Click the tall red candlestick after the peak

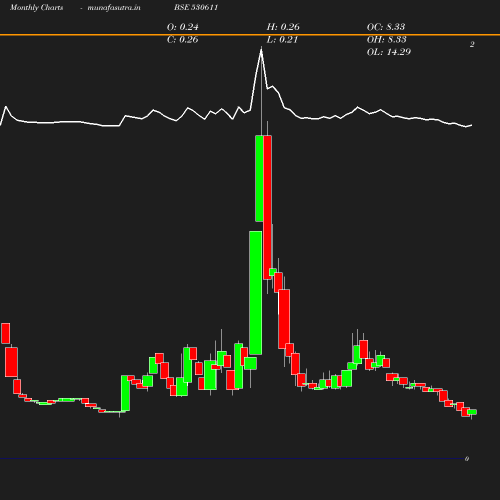click(x=267, y=207)
